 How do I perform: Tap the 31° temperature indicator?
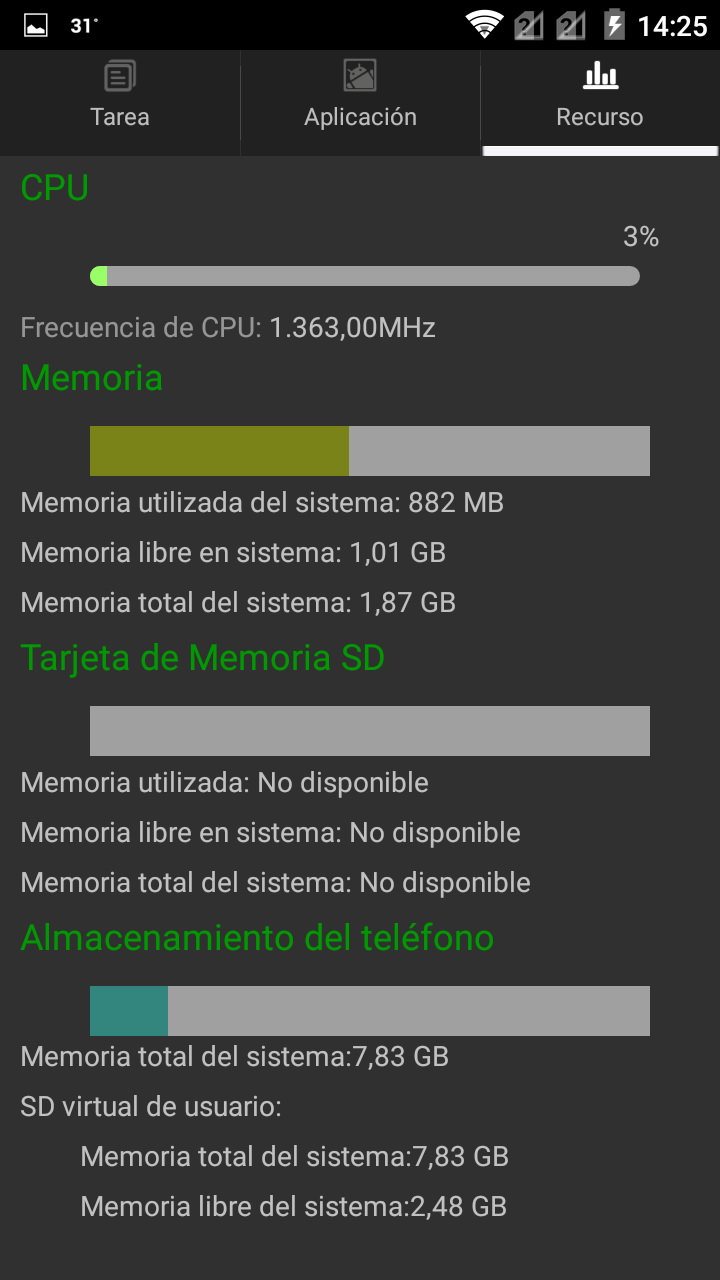click(x=84, y=26)
